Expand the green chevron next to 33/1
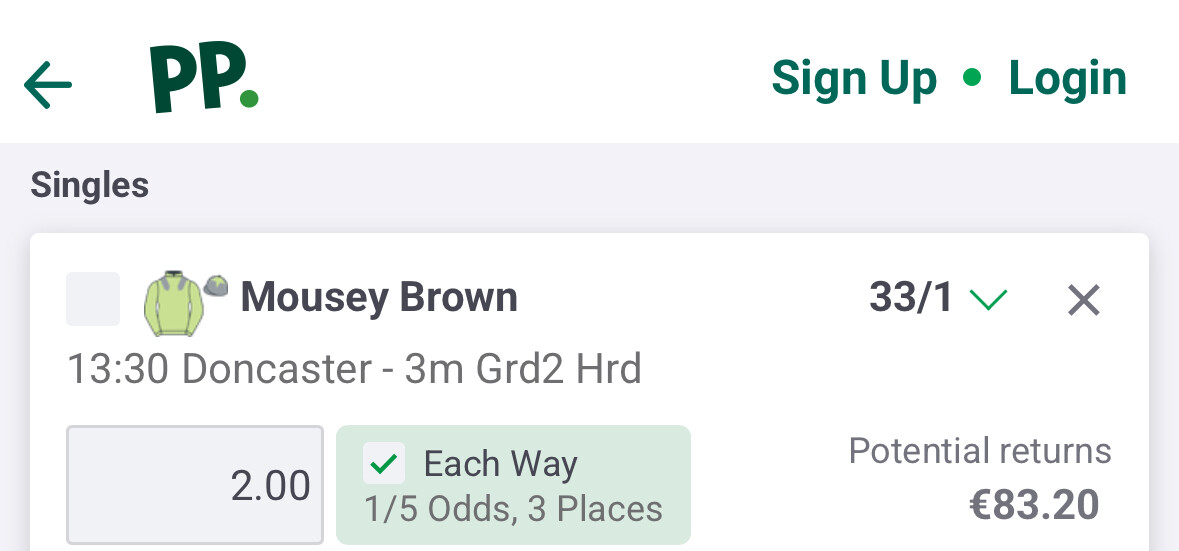Viewport: 1179px width, 551px height. (x=988, y=299)
